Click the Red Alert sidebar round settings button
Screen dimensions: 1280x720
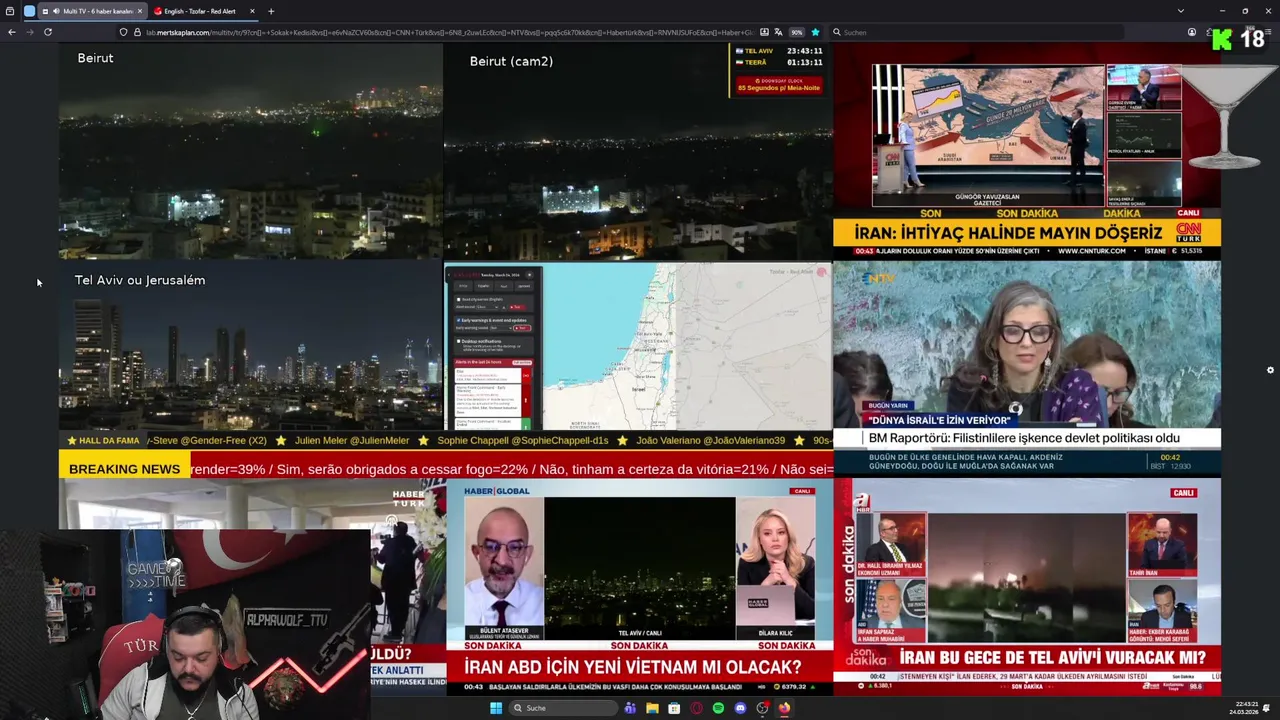click(x=529, y=275)
